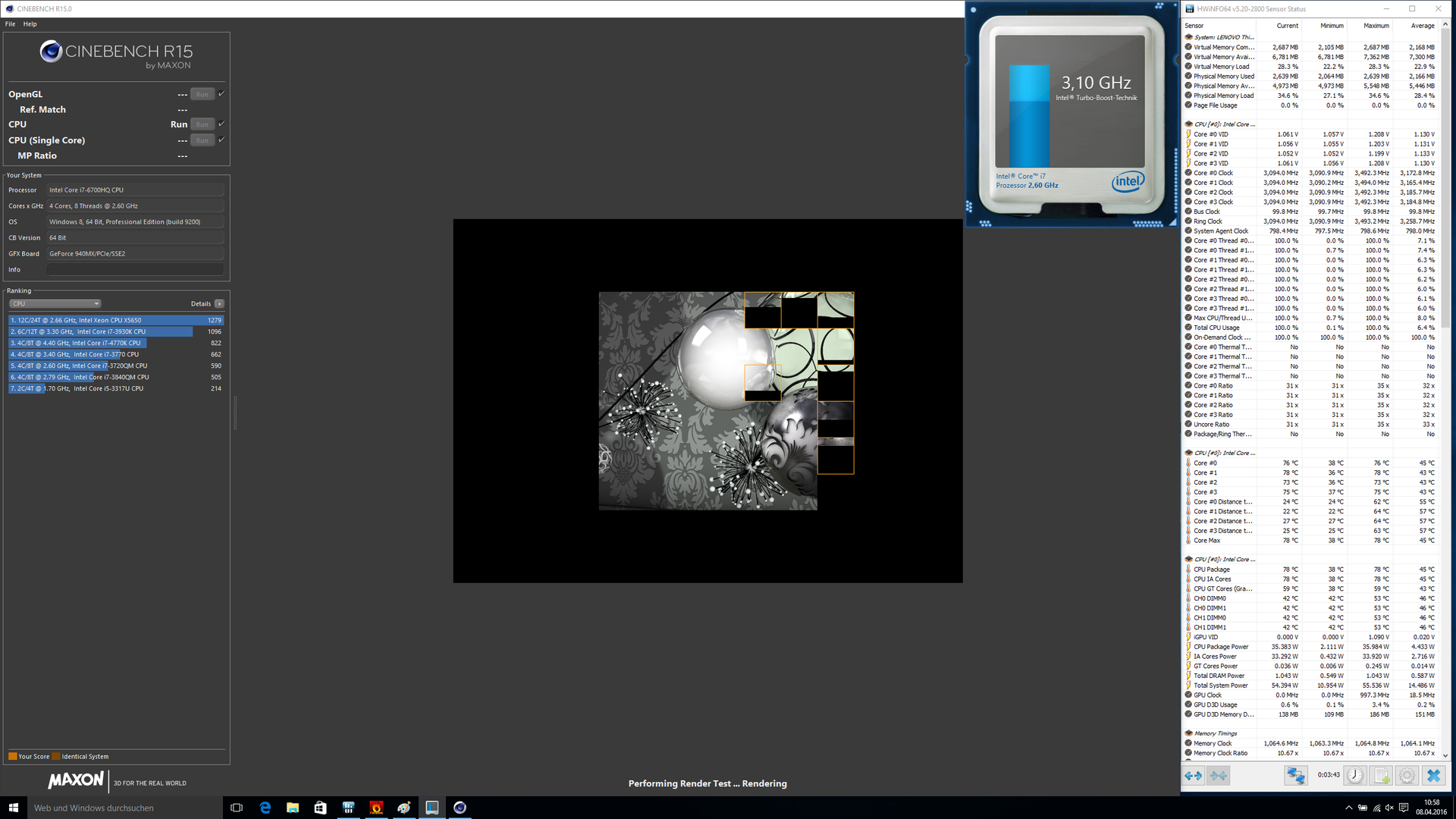1456x819 pixels.
Task: Open the Help menu in Cinebench
Action: (30, 24)
